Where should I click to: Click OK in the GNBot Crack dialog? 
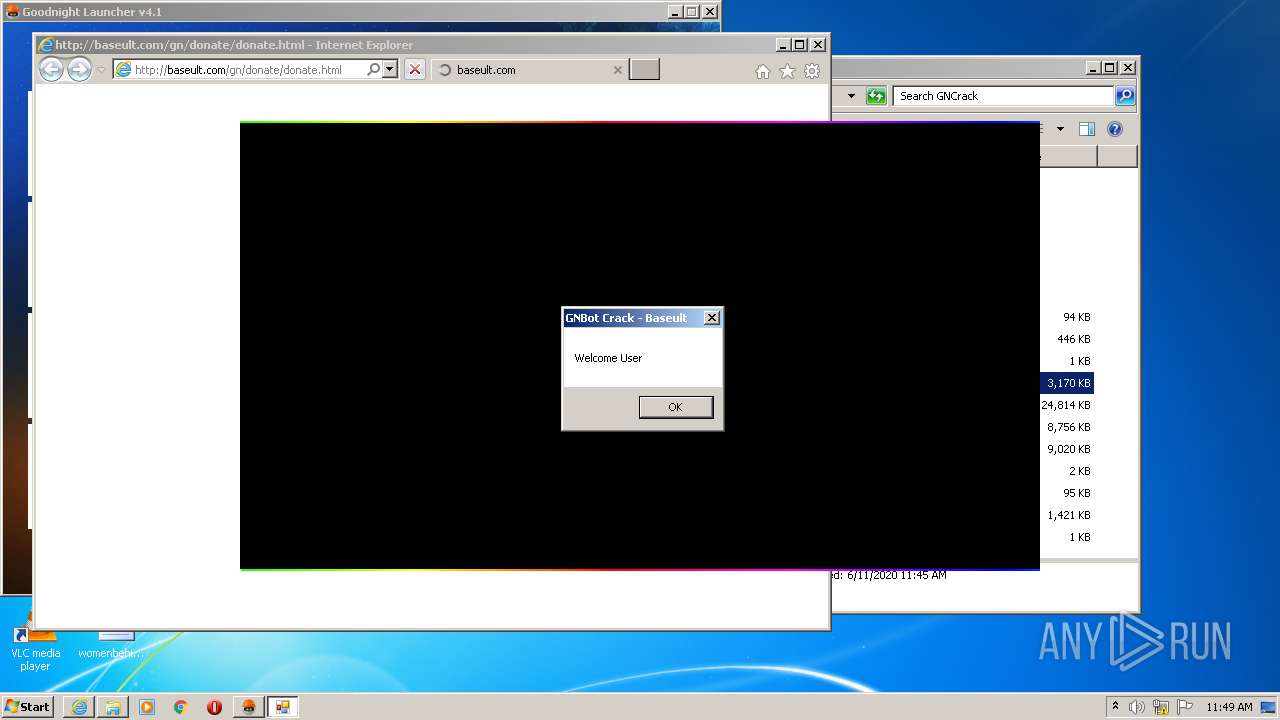click(x=676, y=407)
